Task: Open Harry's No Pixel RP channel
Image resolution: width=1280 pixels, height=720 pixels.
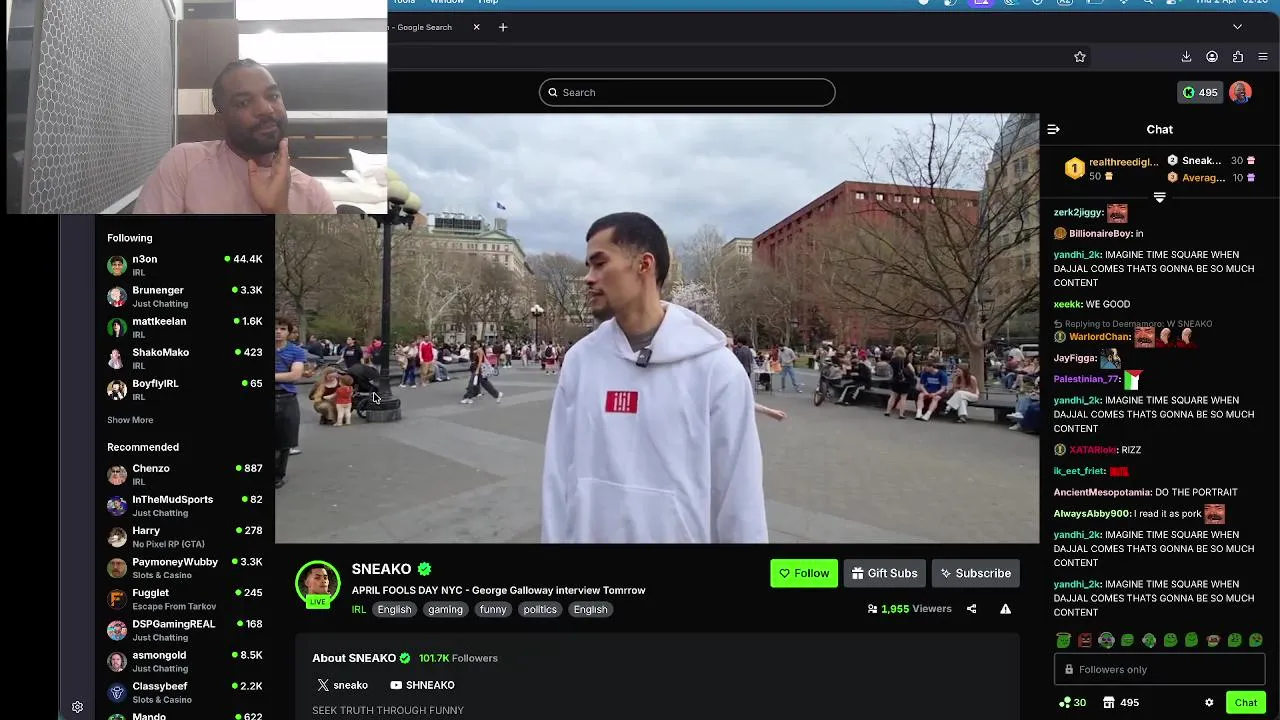Action: 185,536
